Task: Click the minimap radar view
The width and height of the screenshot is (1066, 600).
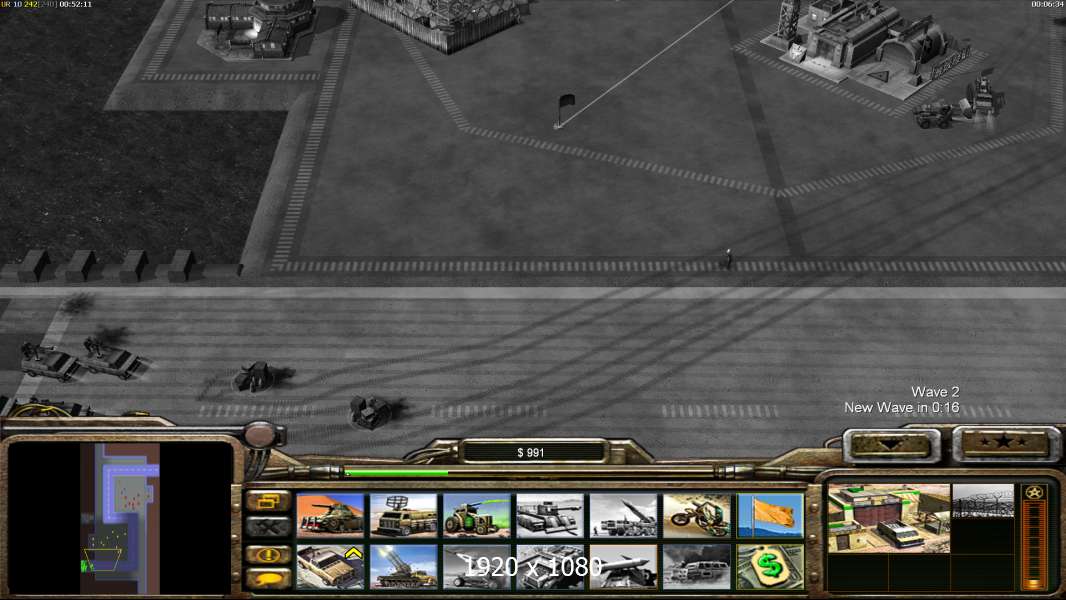Action: (x=120, y=518)
